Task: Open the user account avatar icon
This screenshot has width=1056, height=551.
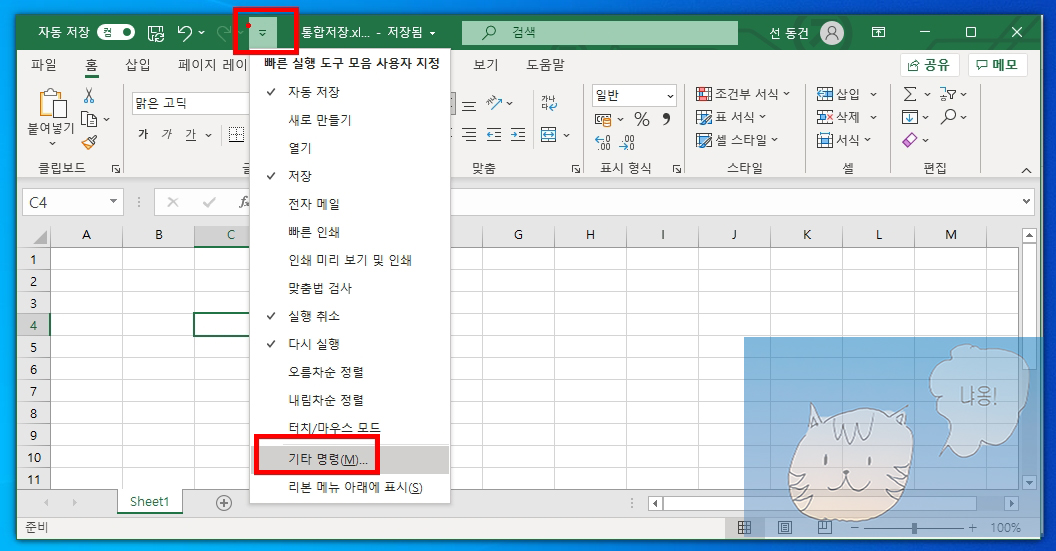Action: (x=832, y=32)
